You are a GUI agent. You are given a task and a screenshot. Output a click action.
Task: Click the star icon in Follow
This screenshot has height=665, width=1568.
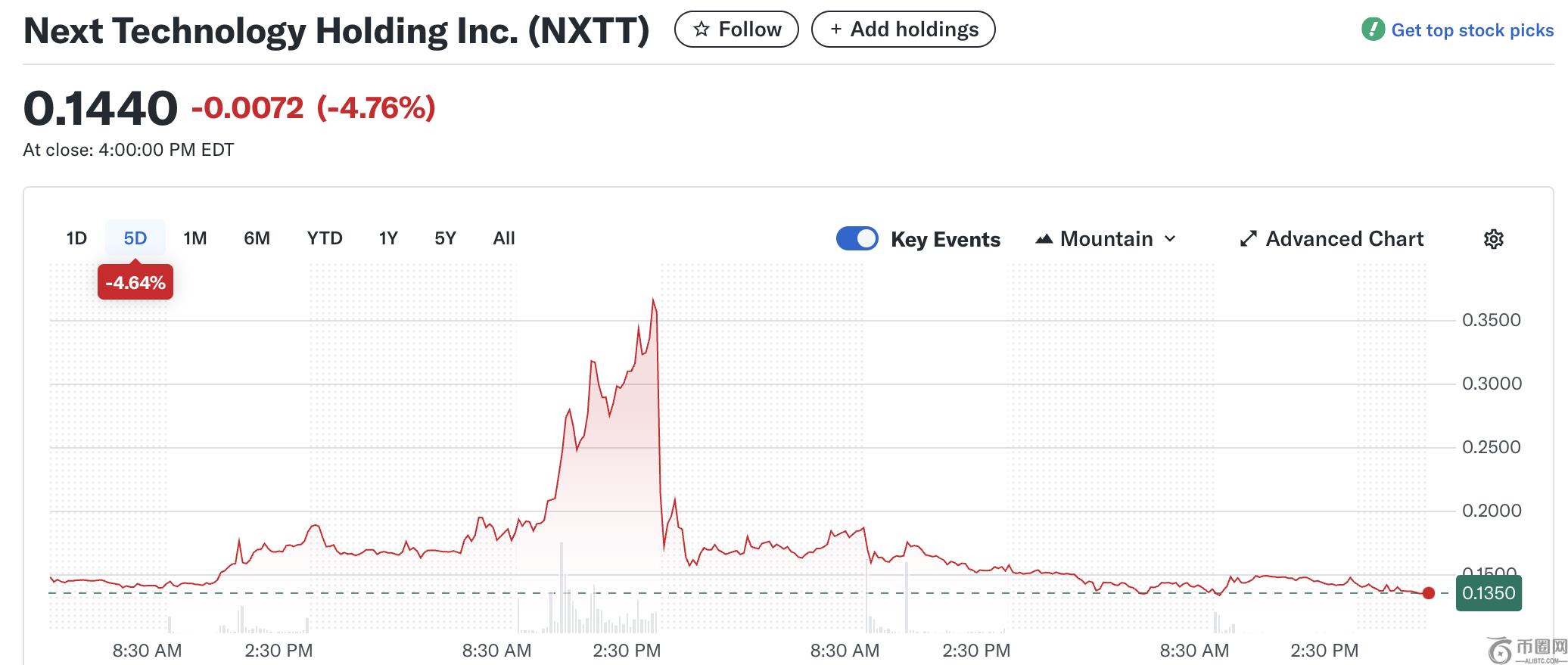(x=702, y=30)
